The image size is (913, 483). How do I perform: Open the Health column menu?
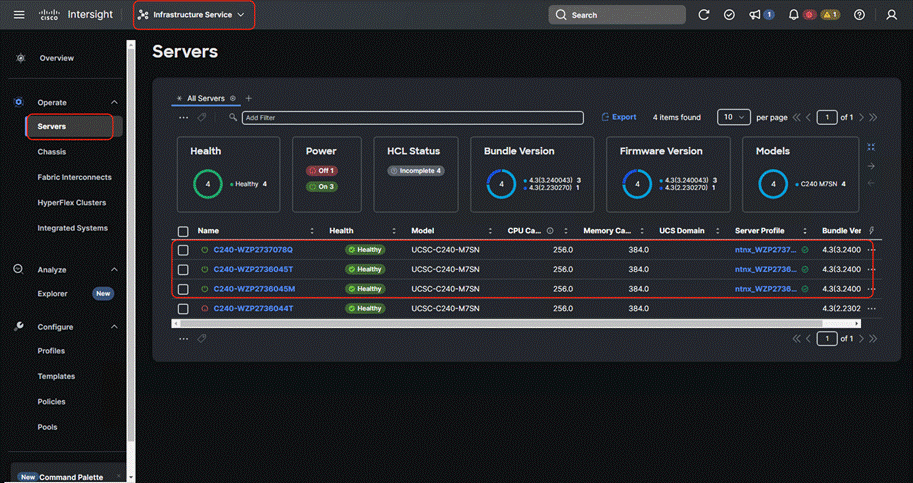tap(394, 231)
